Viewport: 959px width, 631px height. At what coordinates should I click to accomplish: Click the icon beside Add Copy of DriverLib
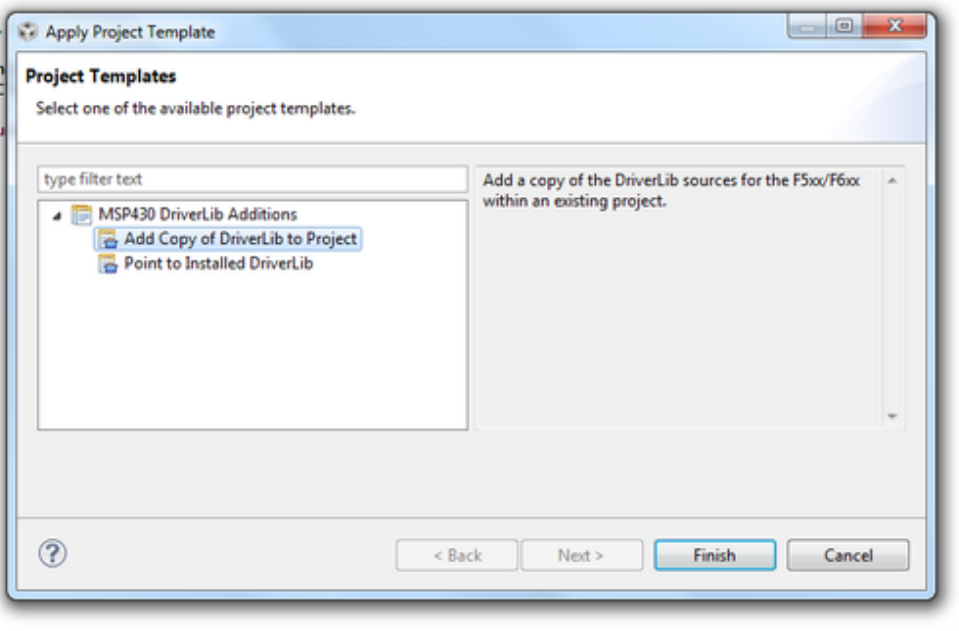(107, 240)
